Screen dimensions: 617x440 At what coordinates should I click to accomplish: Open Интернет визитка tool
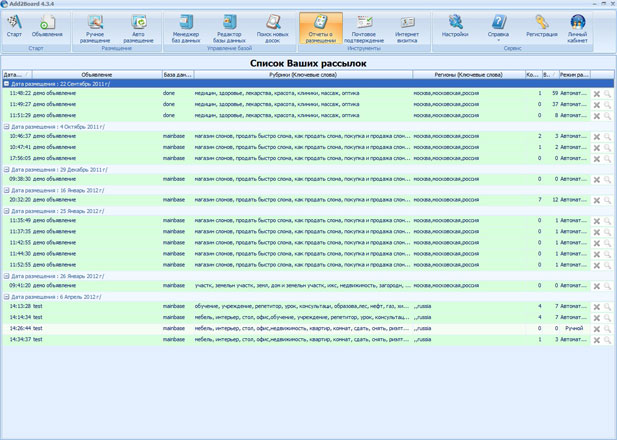tap(407, 28)
